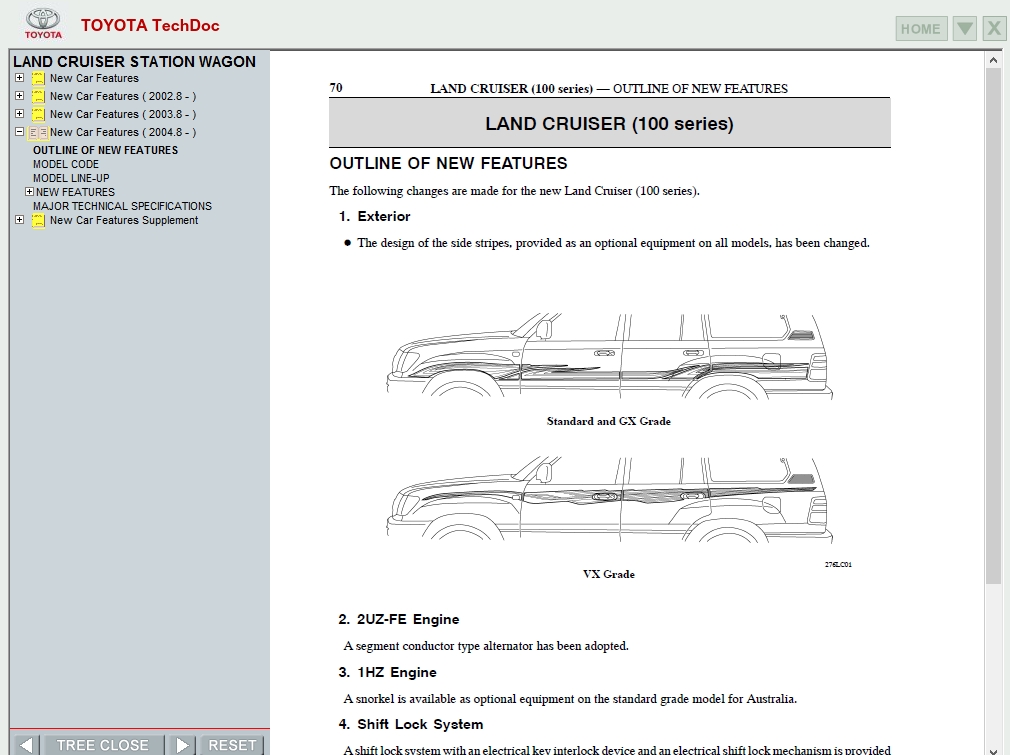Expand the New Car Features (2002.8 - ) node
Viewport: 1010px width, 755px height.
(19, 96)
